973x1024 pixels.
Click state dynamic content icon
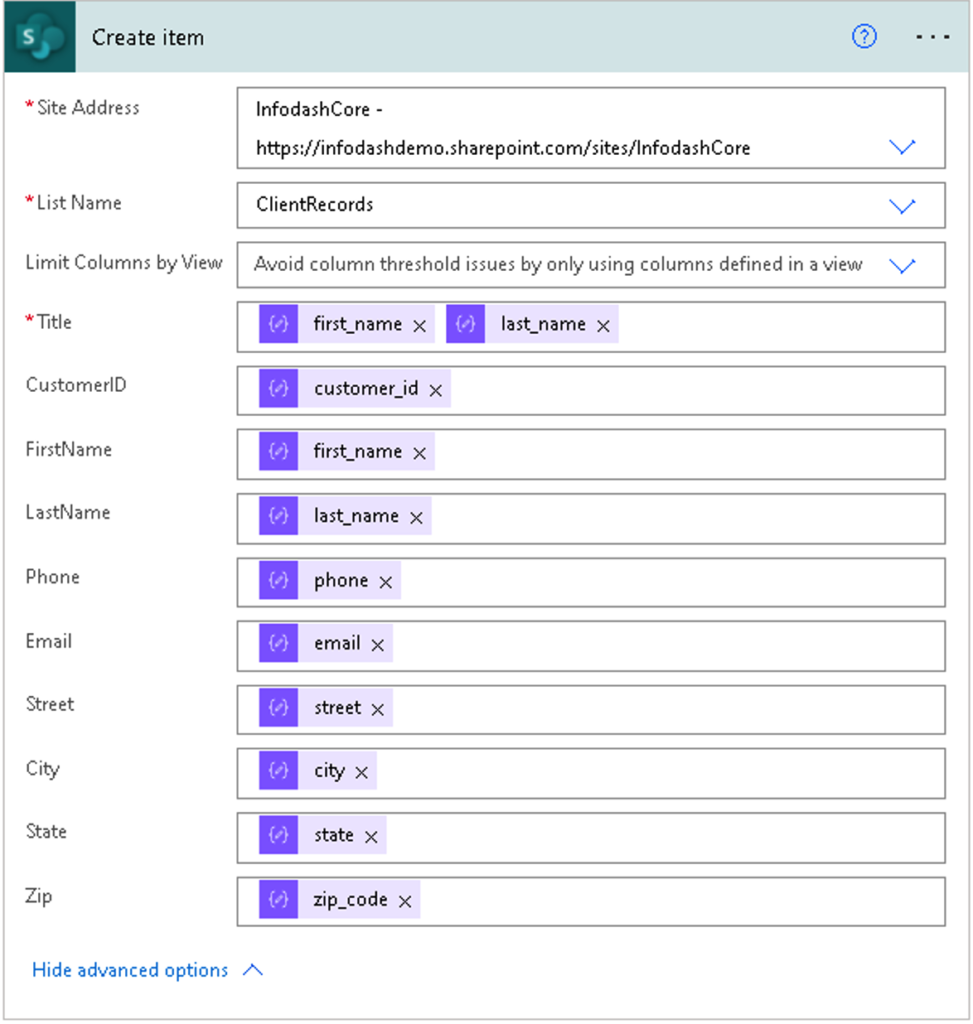click(279, 835)
